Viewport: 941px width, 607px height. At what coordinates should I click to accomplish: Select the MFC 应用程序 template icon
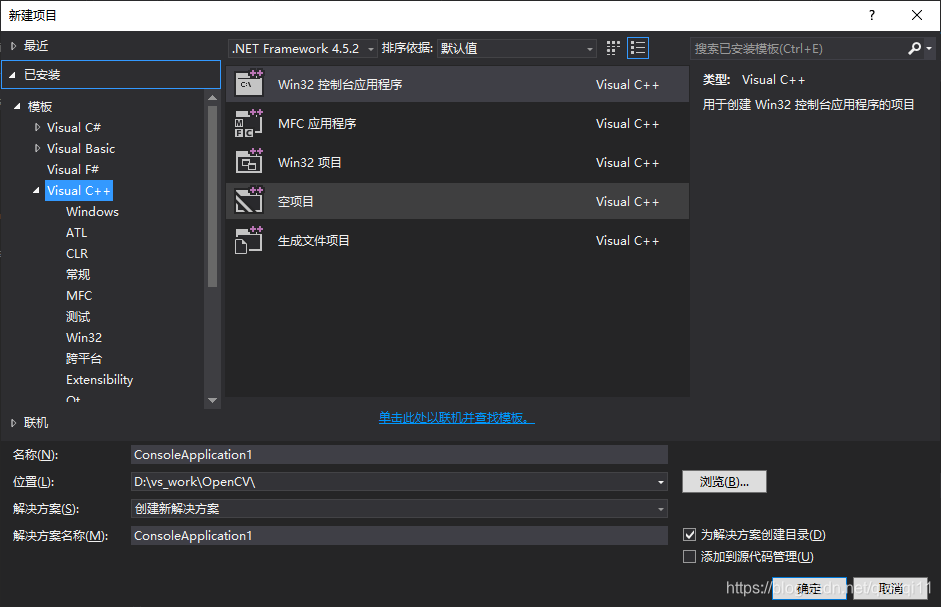point(248,123)
